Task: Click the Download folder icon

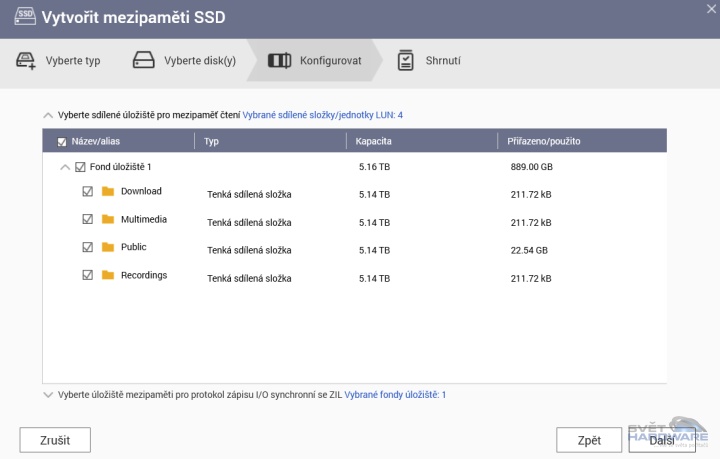Action: [108, 191]
